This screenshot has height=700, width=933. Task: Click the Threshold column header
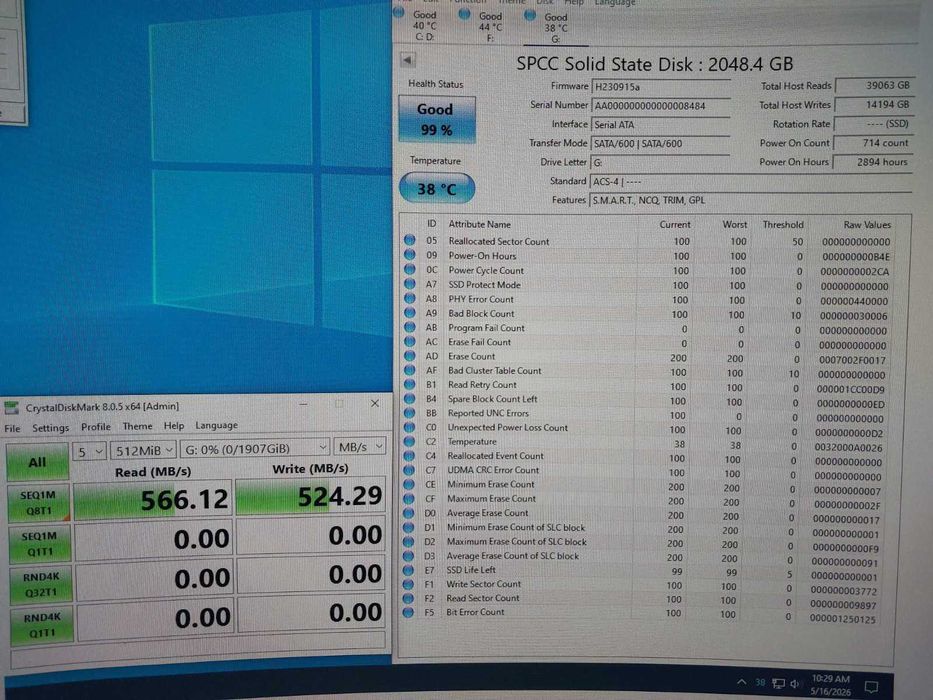[x=782, y=225]
